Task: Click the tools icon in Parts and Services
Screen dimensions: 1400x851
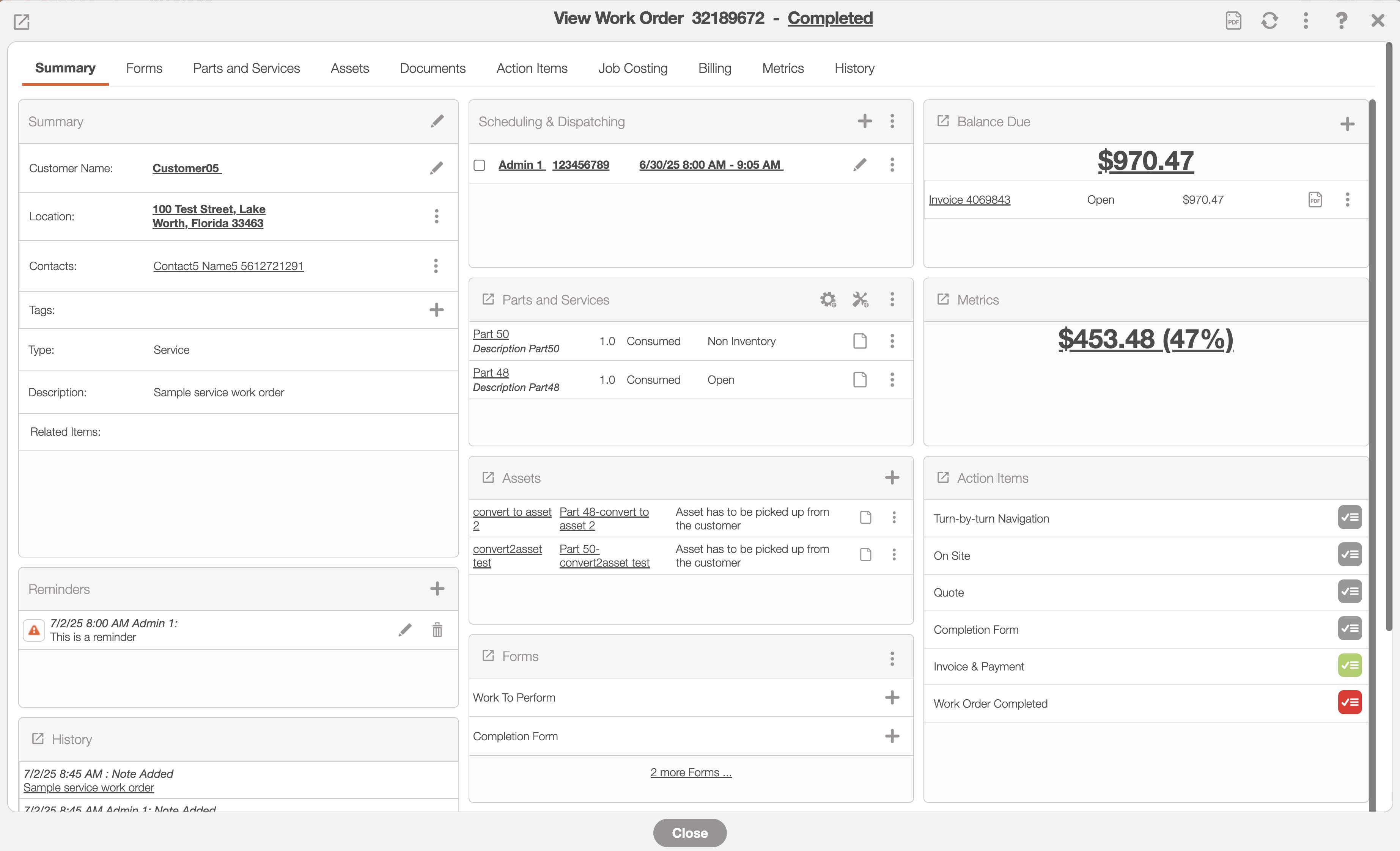Action: pos(860,299)
